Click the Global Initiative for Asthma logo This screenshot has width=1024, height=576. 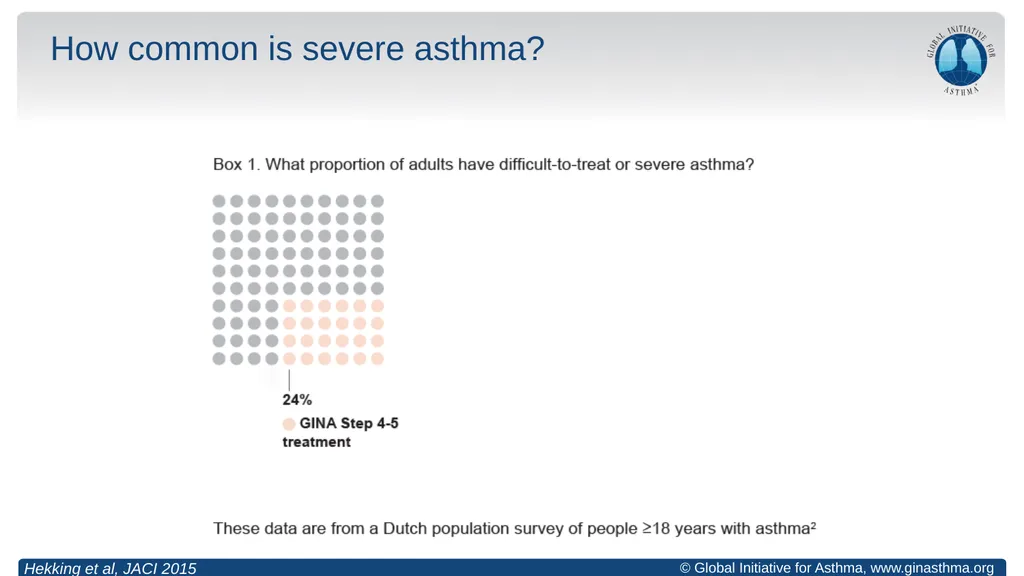pyautogui.click(x=961, y=60)
